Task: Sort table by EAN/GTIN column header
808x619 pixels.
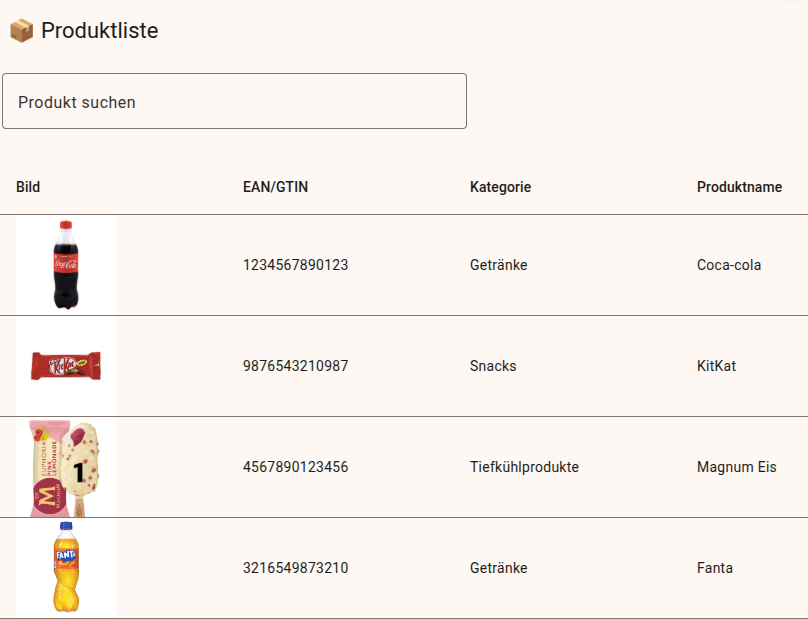Action: [x=275, y=187]
